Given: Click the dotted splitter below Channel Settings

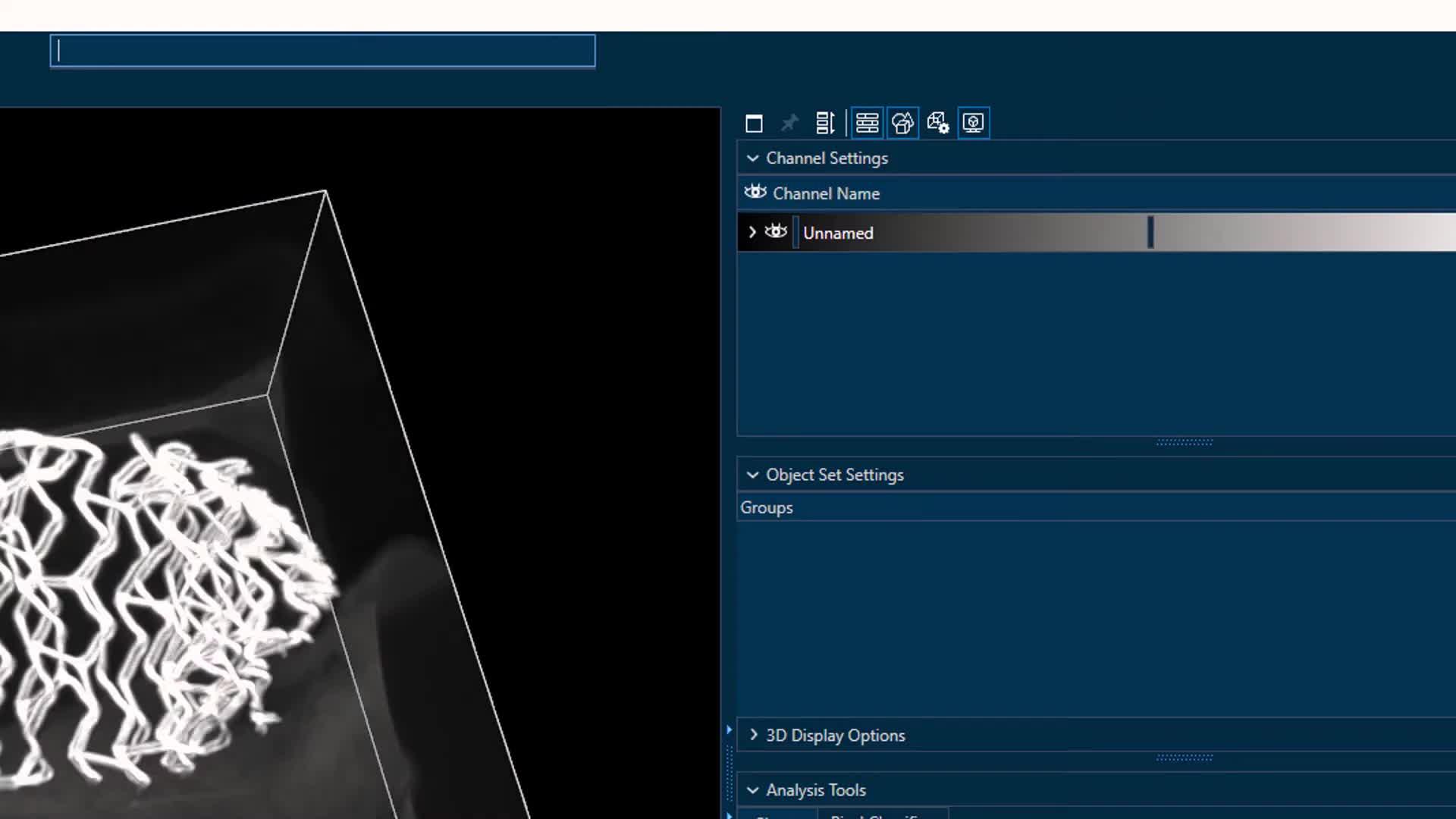Looking at the screenshot, I should tap(1185, 442).
